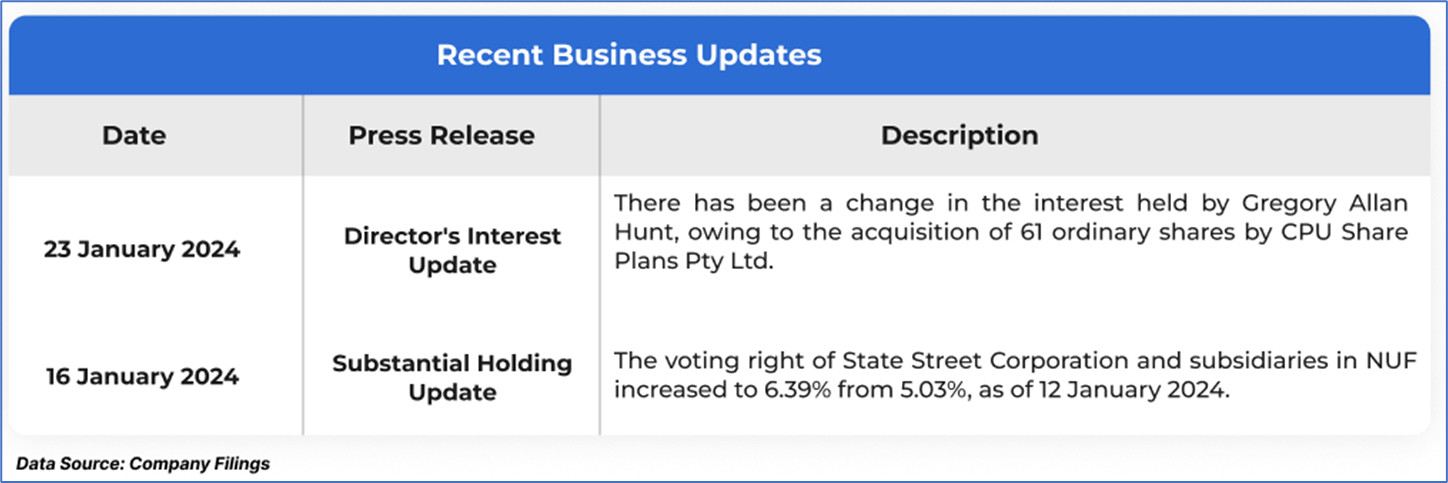Open the Director's Interest Update press release
1448x483 pixels.
coord(452,250)
